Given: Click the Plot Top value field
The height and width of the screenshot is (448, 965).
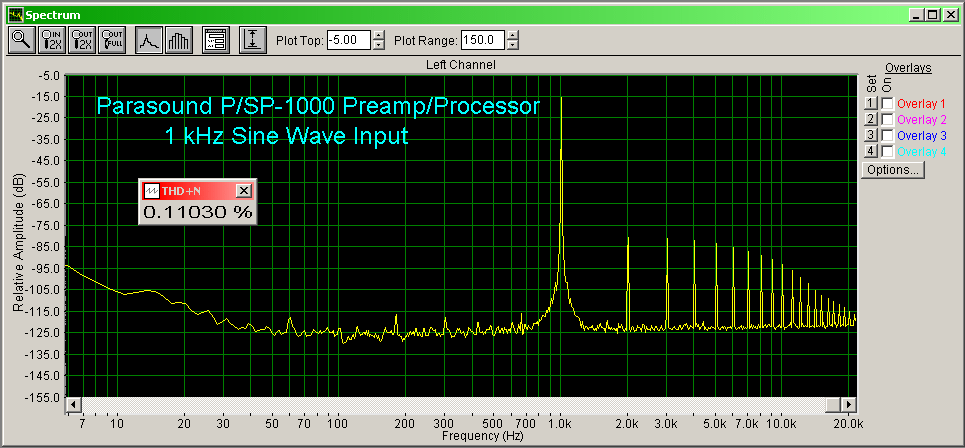Looking at the screenshot, I should (350, 41).
